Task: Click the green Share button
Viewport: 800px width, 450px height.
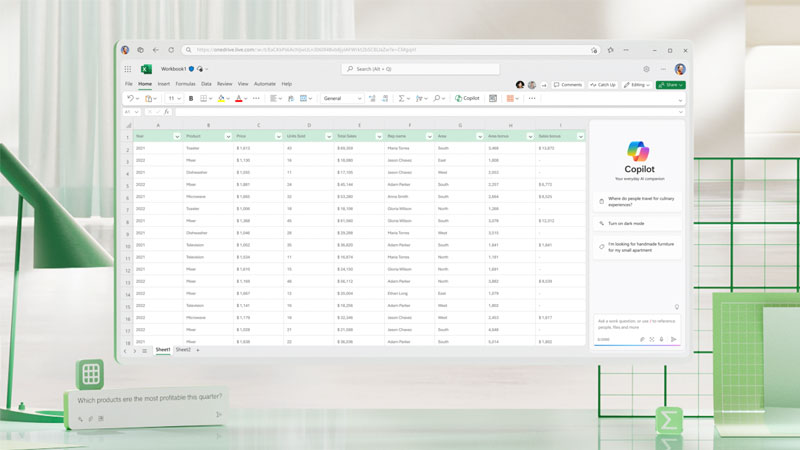Action: click(x=669, y=85)
